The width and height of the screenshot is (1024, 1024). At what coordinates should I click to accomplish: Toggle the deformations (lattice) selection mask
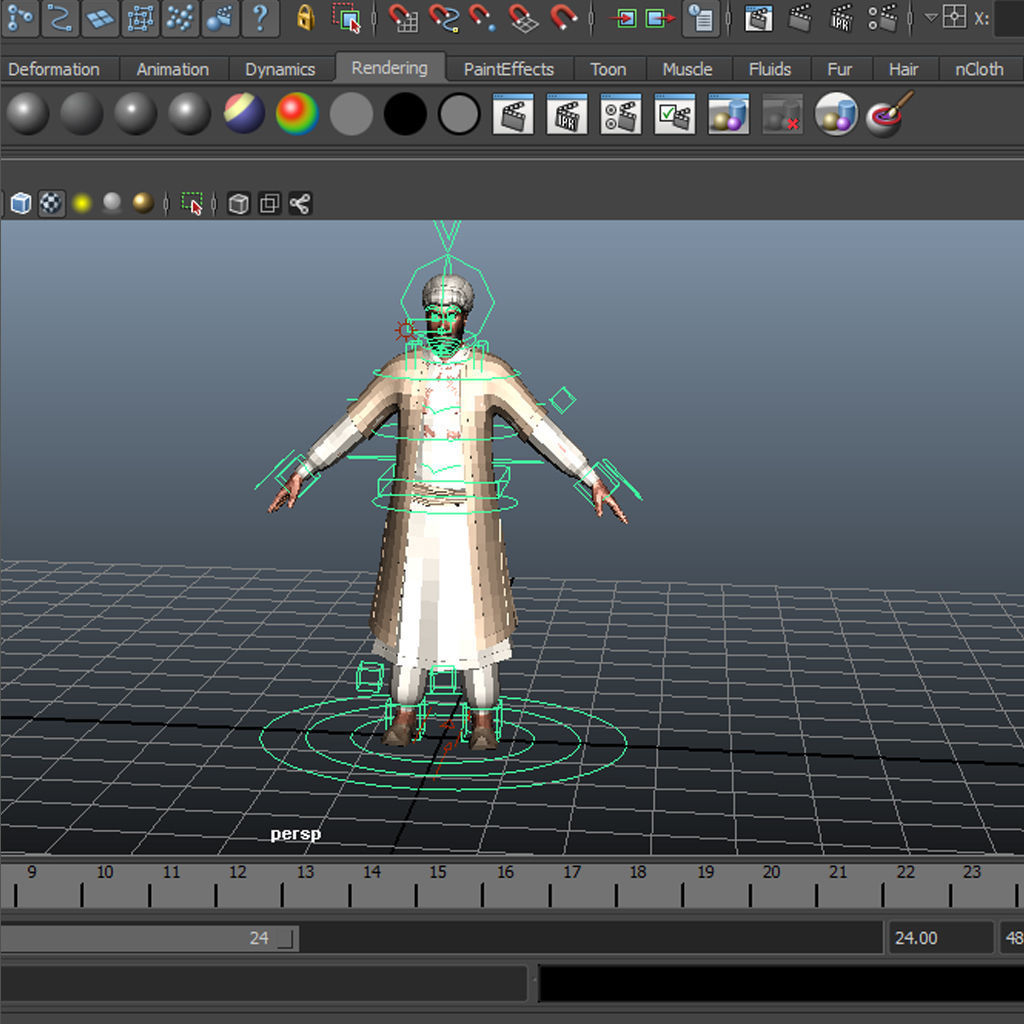coord(140,17)
